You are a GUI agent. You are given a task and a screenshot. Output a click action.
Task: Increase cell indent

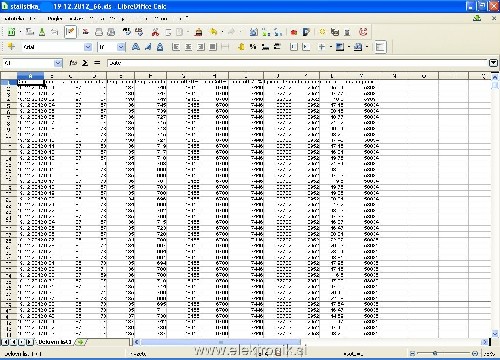point(306,47)
